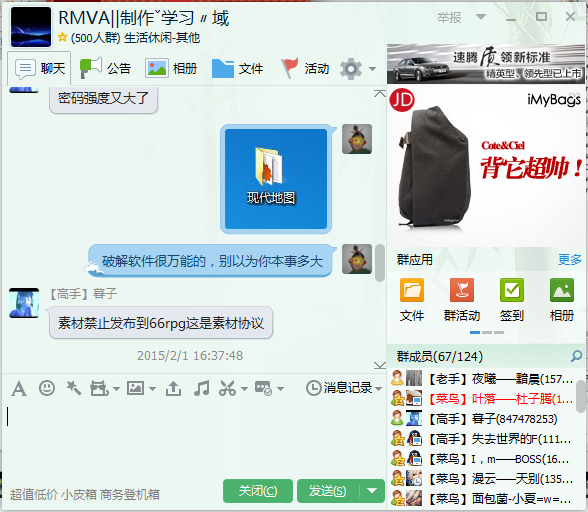Switch to the 聊天 tab
This screenshot has width=588, height=512.
pyautogui.click(x=39, y=69)
